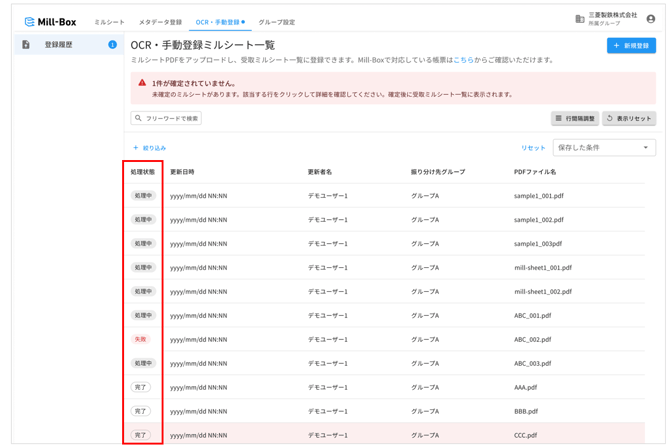The width and height of the screenshot is (670, 447).
Task: Open file mill-sheet1_001.pdf
Action: [543, 268]
